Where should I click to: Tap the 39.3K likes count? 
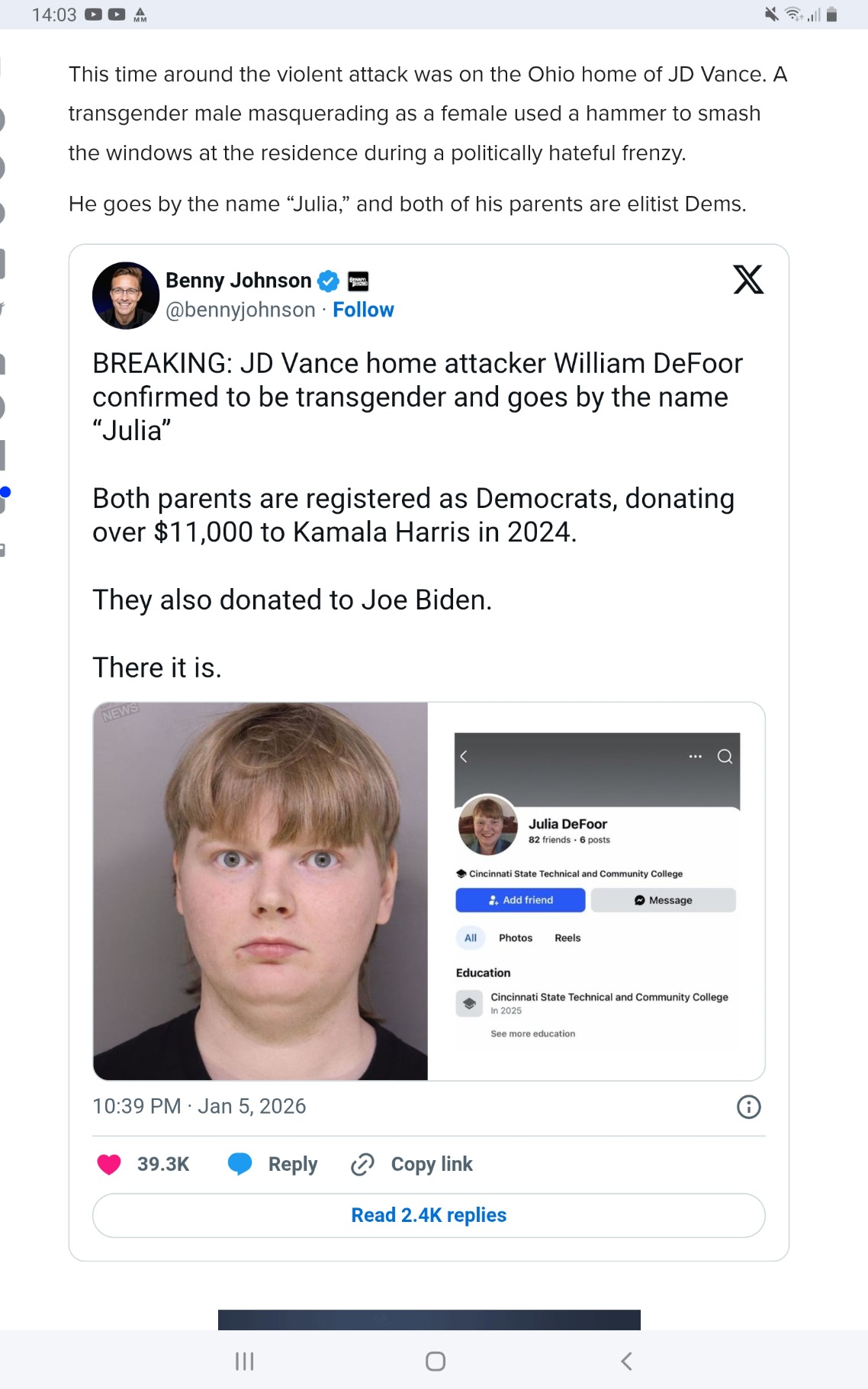(163, 1164)
